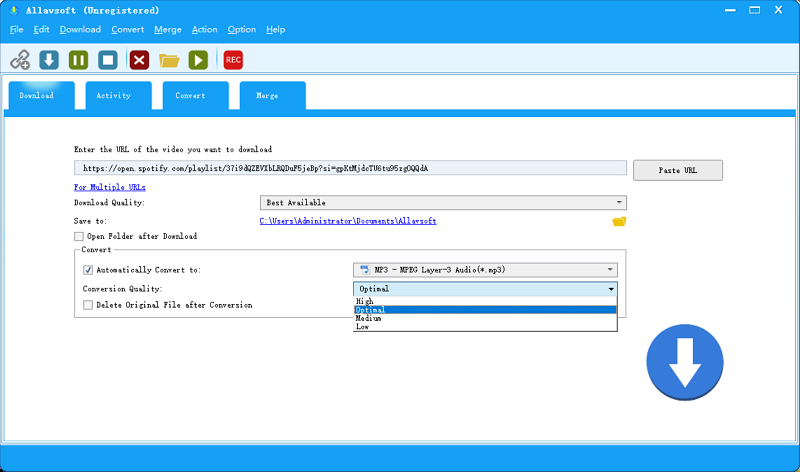Delete task with red X toolbar icon
Screen dimensions: 800x472
[139, 60]
